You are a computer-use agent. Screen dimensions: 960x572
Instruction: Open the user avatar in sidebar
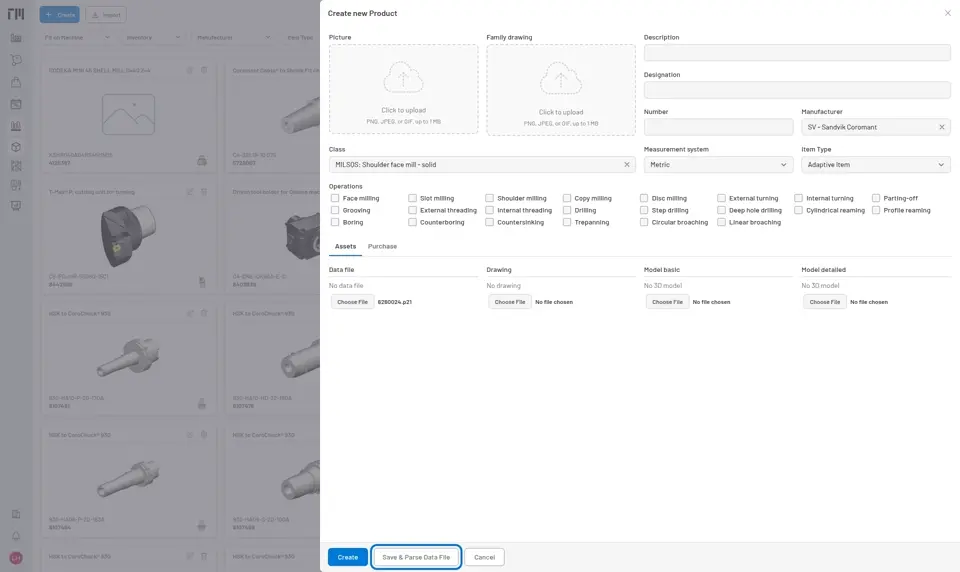16,558
